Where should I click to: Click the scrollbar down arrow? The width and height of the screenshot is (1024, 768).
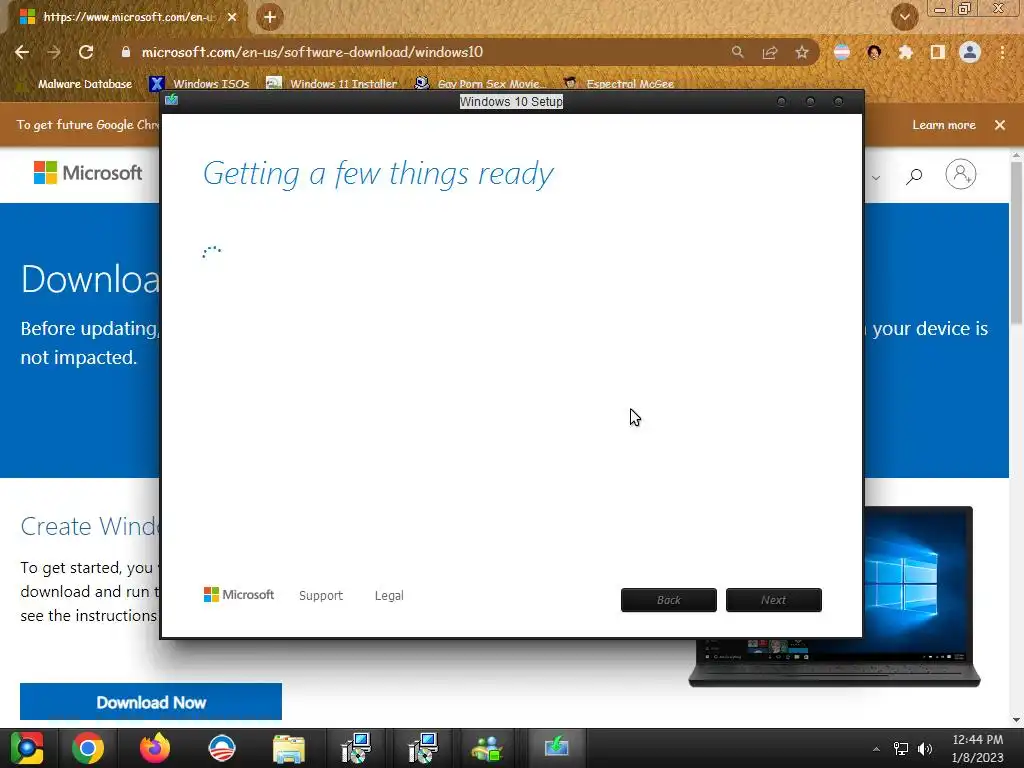(x=1016, y=720)
